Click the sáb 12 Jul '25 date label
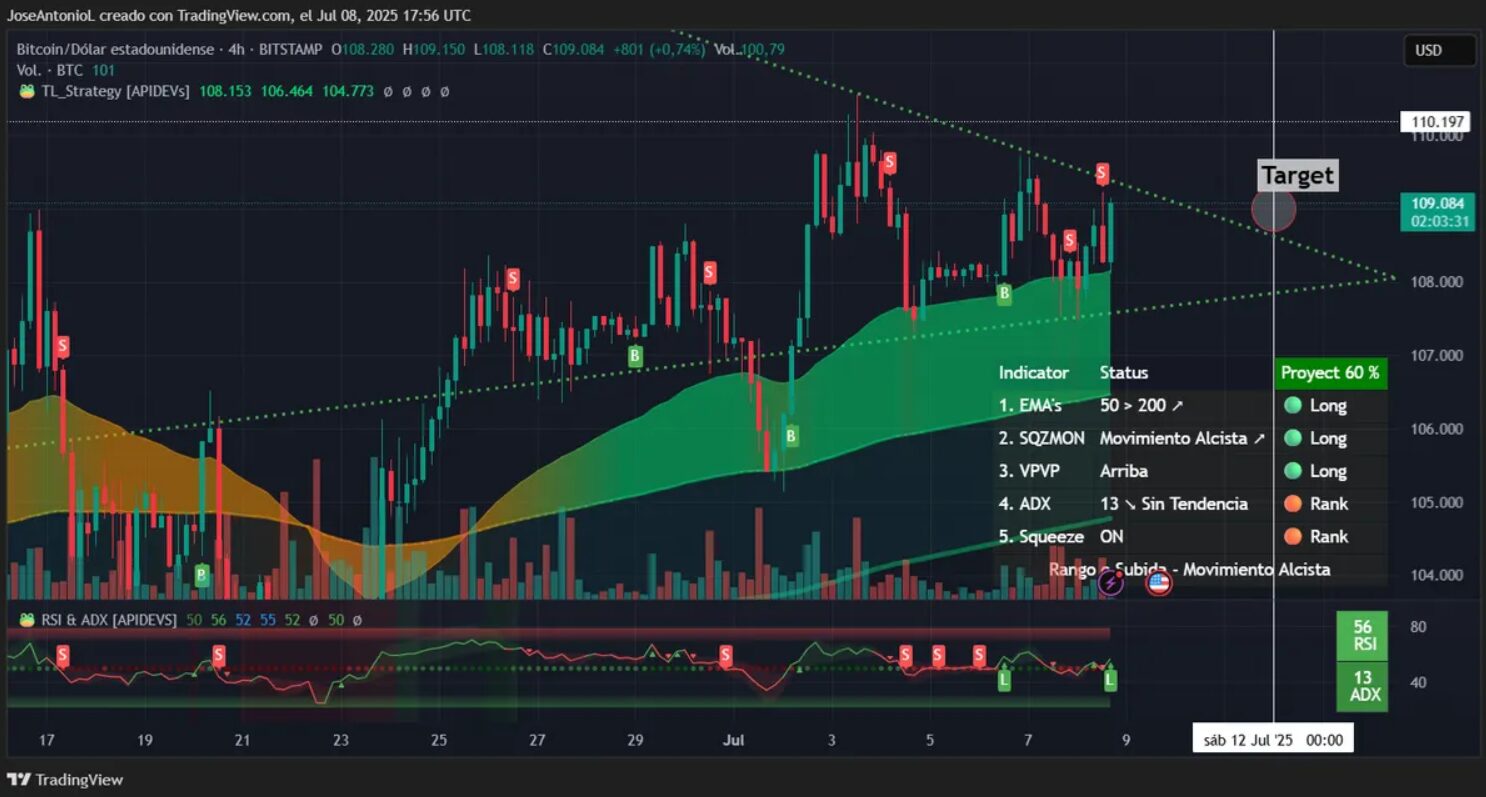Screen dimensions: 1486x797 [x=1273, y=740]
